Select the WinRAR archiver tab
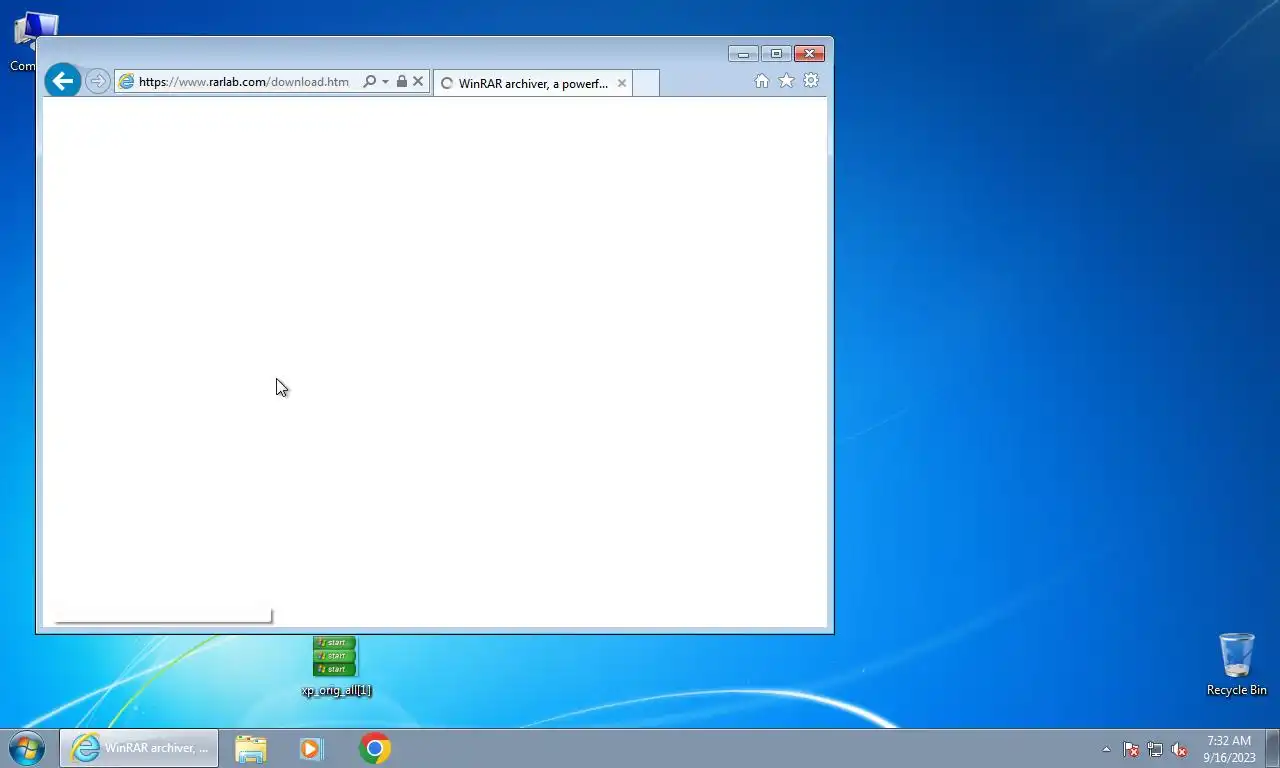The width and height of the screenshot is (1280, 768). 532,83
